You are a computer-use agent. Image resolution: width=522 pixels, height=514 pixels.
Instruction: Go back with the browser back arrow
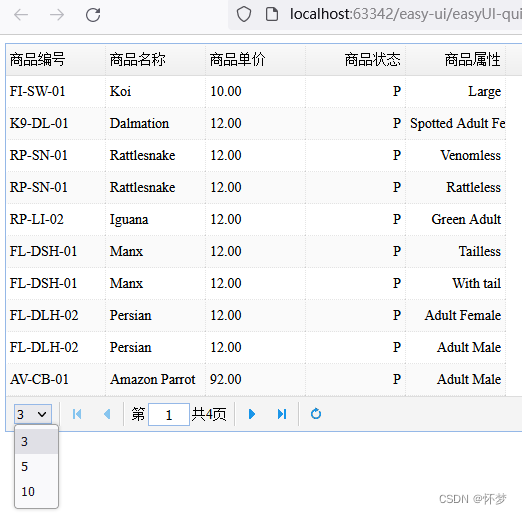click(x=21, y=15)
